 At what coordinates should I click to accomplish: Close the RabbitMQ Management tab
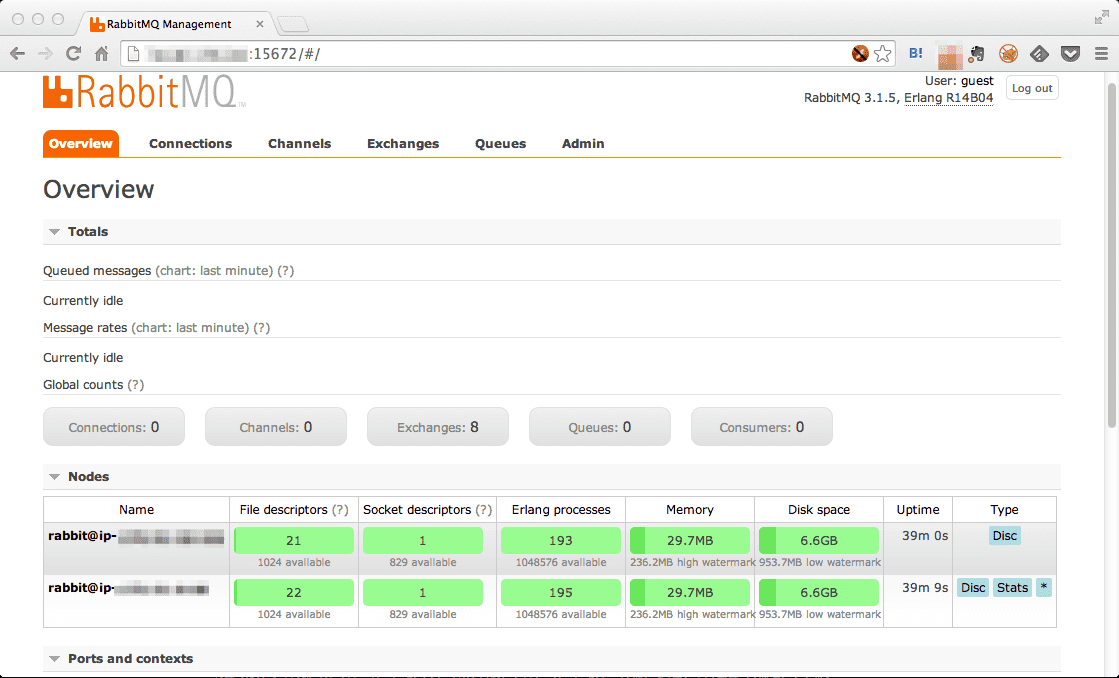pyautogui.click(x=260, y=24)
